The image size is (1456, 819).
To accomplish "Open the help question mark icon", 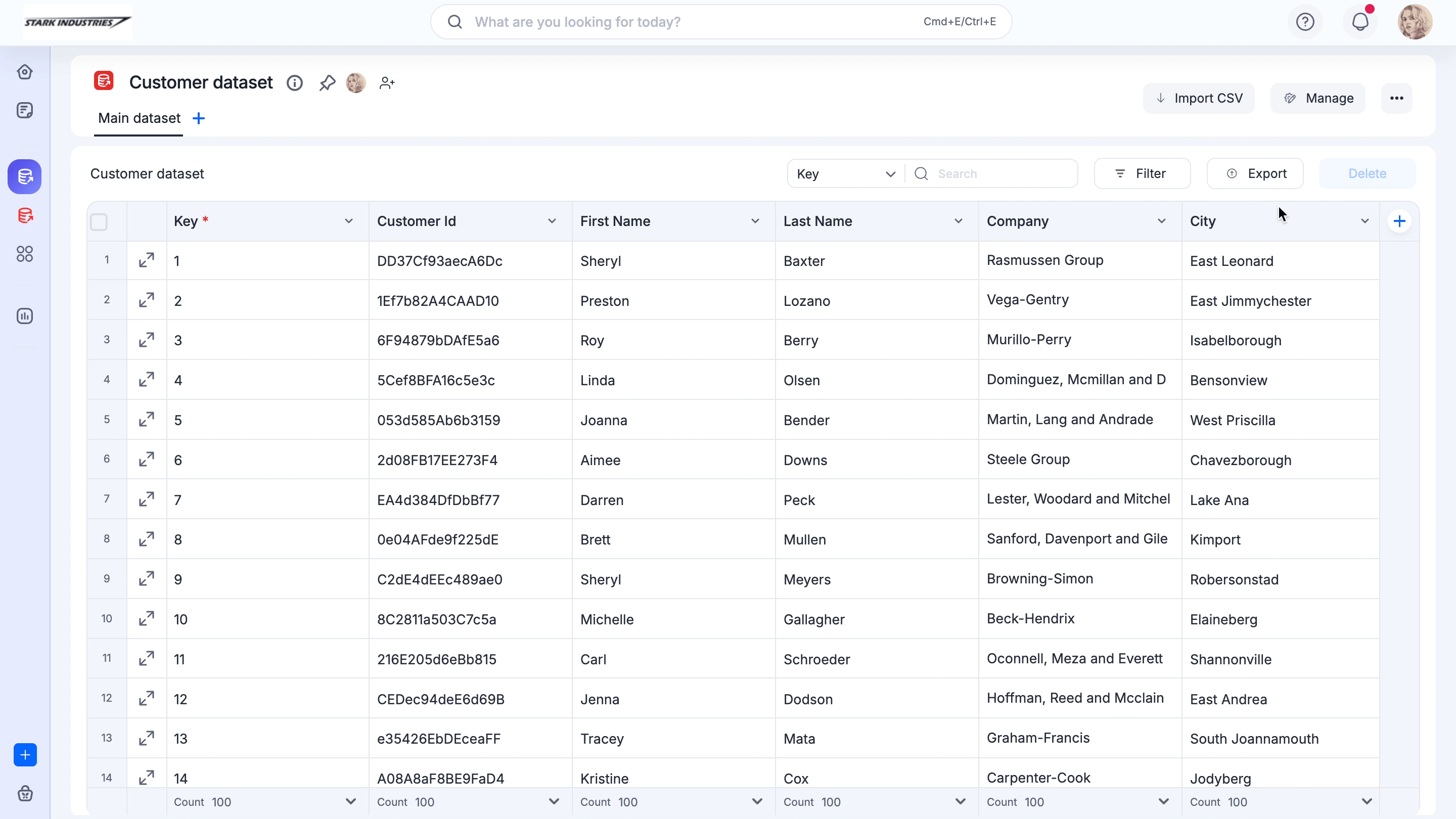I will pyautogui.click(x=1305, y=22).
